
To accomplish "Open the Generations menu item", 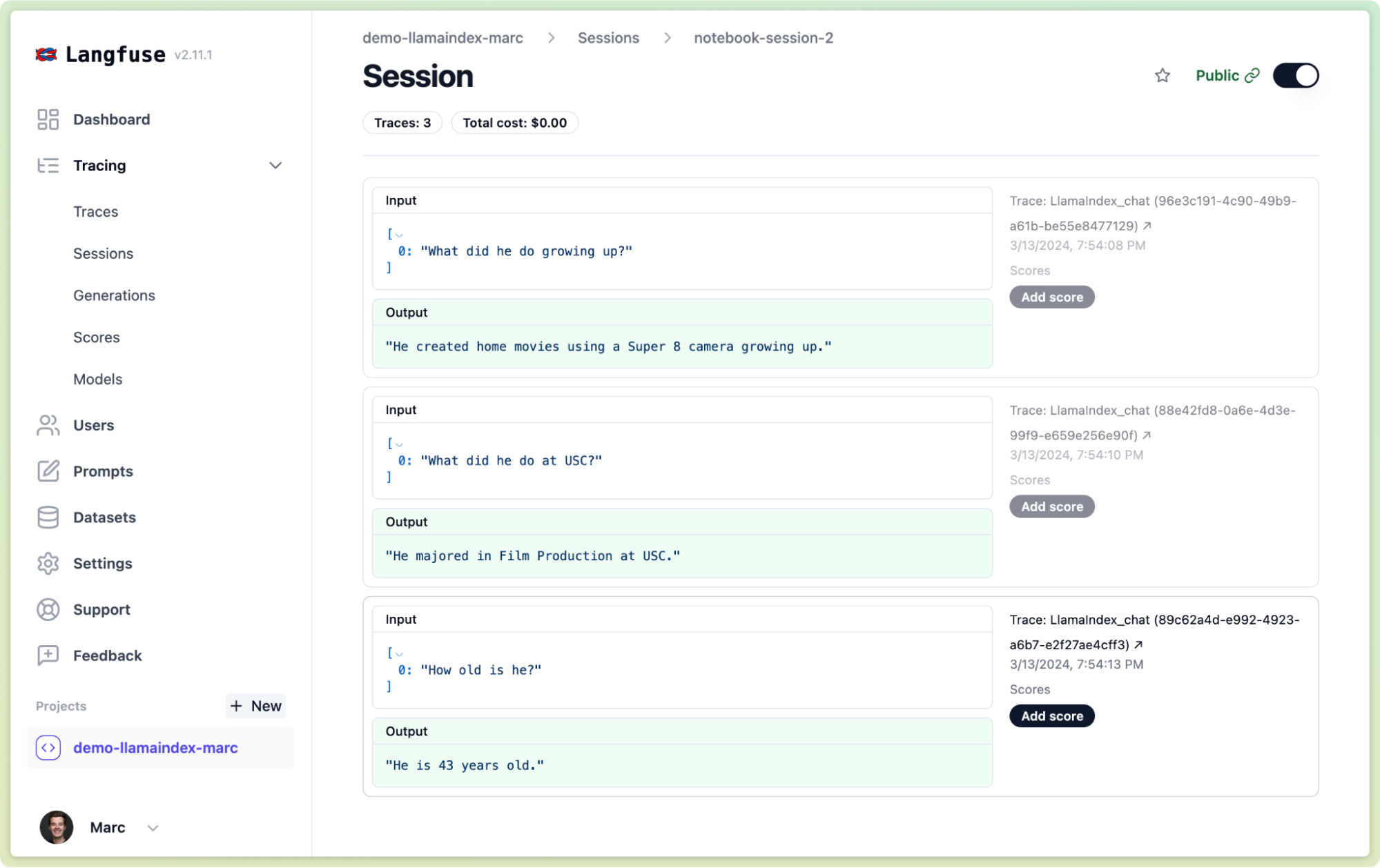I will (115, 295).
